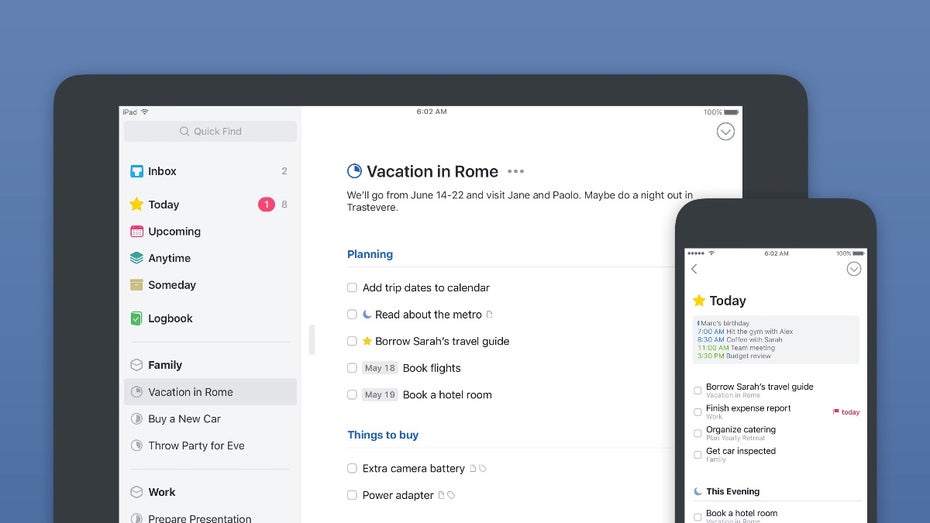This screenshot has width=930, height=523.
Task: Click the red badge on Today
Action: tap(266, 205)
